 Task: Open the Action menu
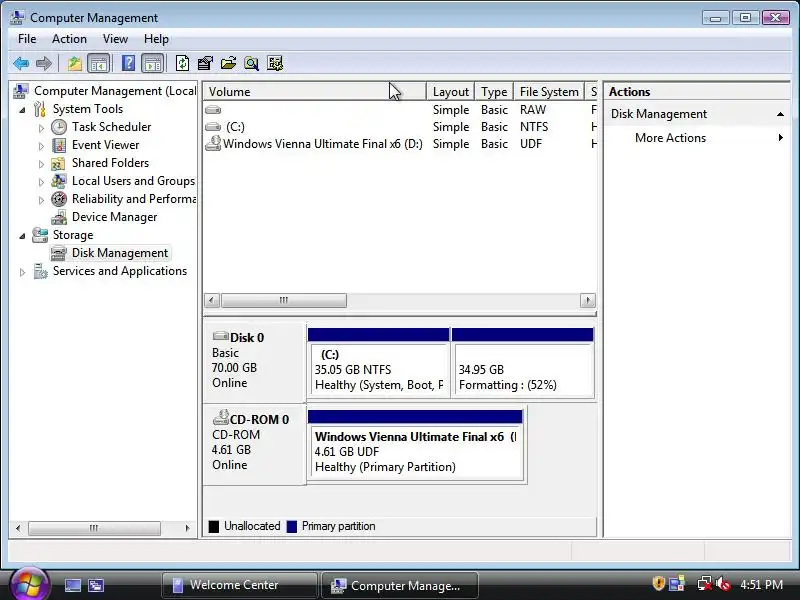[x=69, y=39]
